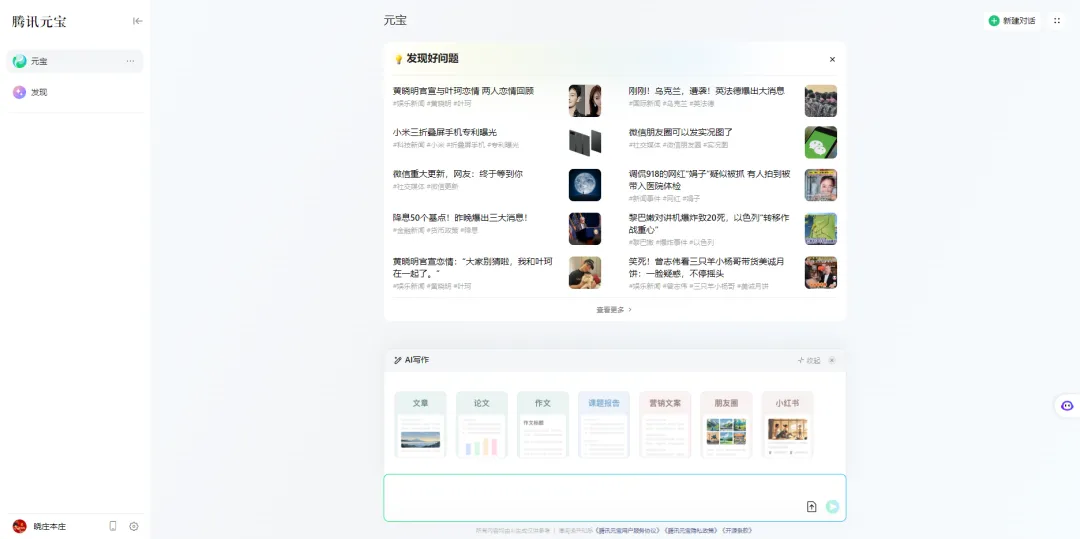The height and width of the screenshot is (539, 1080).
Task: Click the #折叠屏手机 tag
Action: pos(465,145)
